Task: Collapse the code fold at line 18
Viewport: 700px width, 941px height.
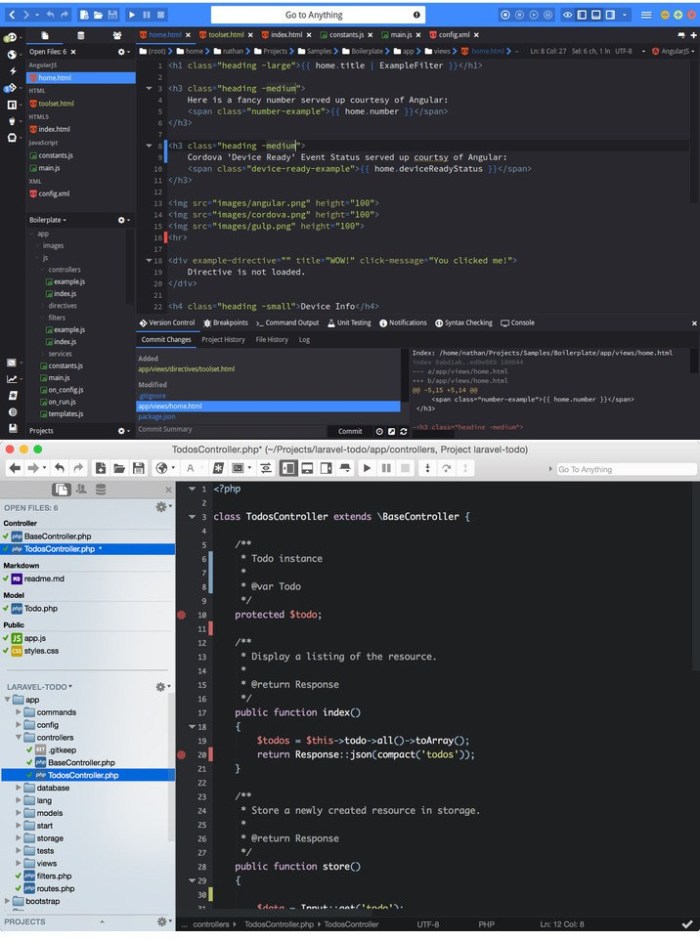Action: click(x=192, y=727)
